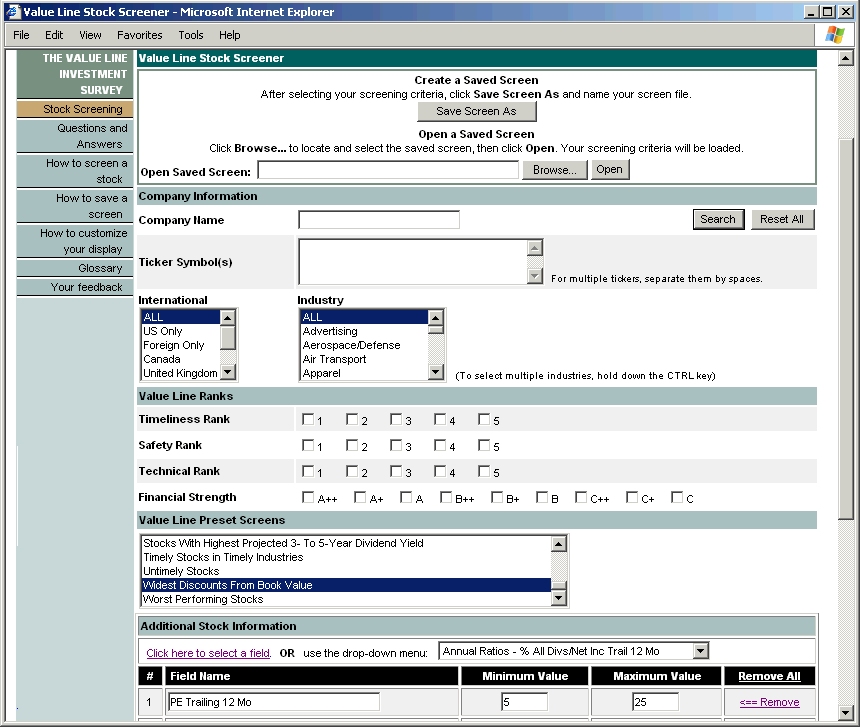Click the 'Click here to select a field' link
The image size is (860, 727).
tap(207, 650)
